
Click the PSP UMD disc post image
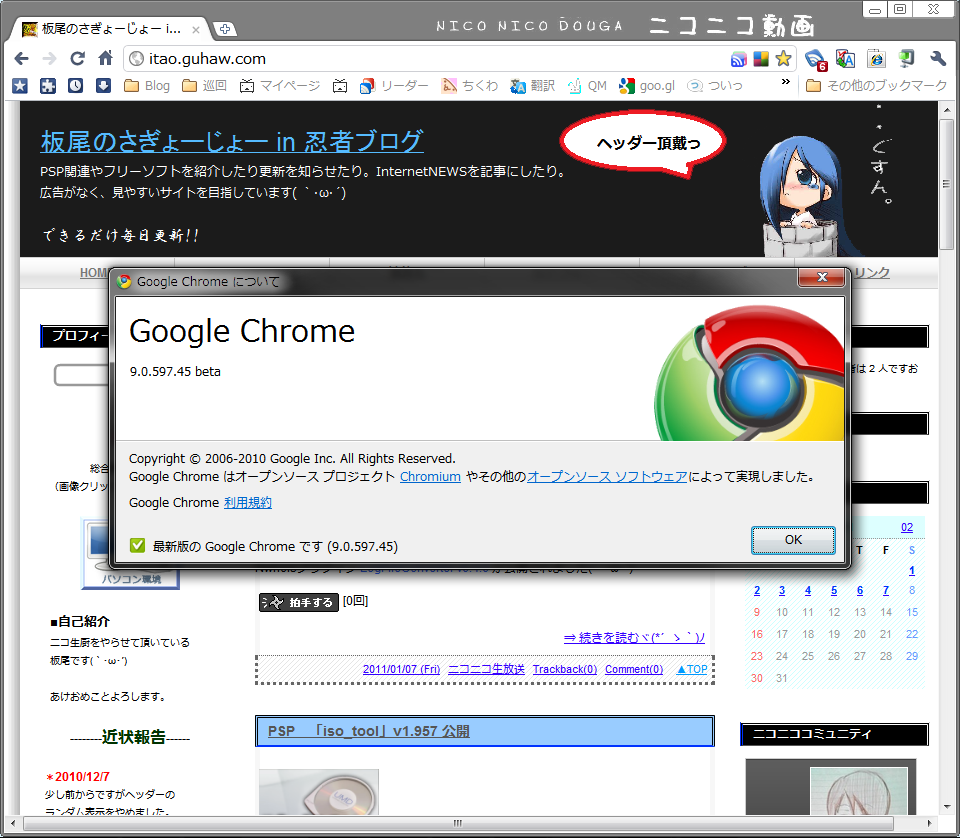coord(319,791)
